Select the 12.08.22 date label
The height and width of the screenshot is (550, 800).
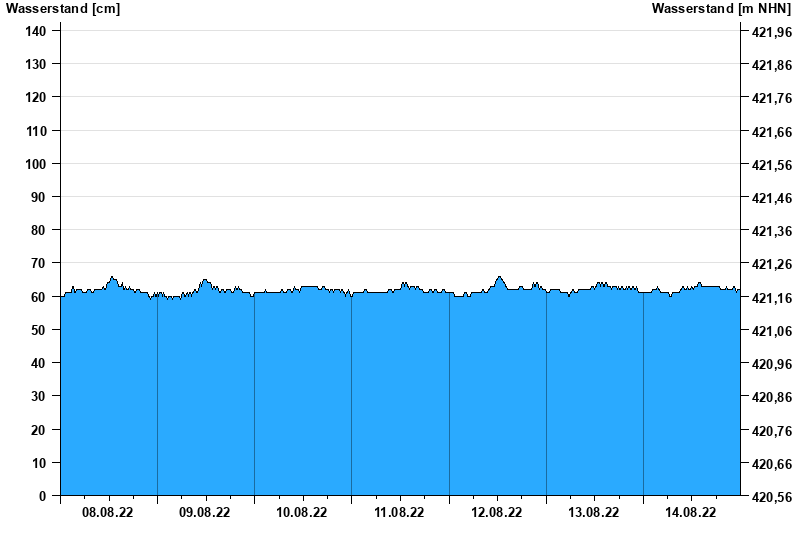pyautogui.click(x=497, y=512)
